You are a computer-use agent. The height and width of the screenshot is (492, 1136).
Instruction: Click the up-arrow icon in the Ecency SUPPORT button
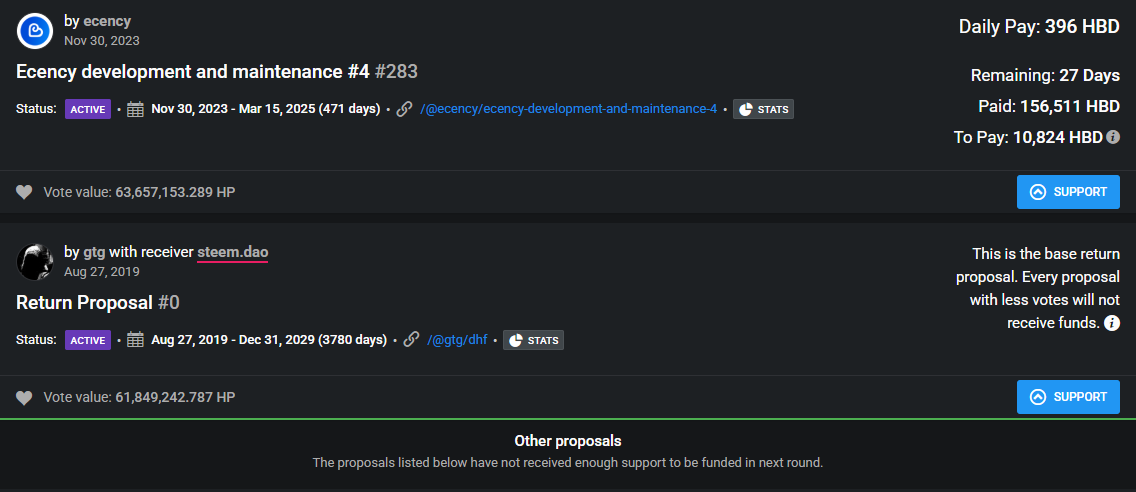pos(1037,192)
